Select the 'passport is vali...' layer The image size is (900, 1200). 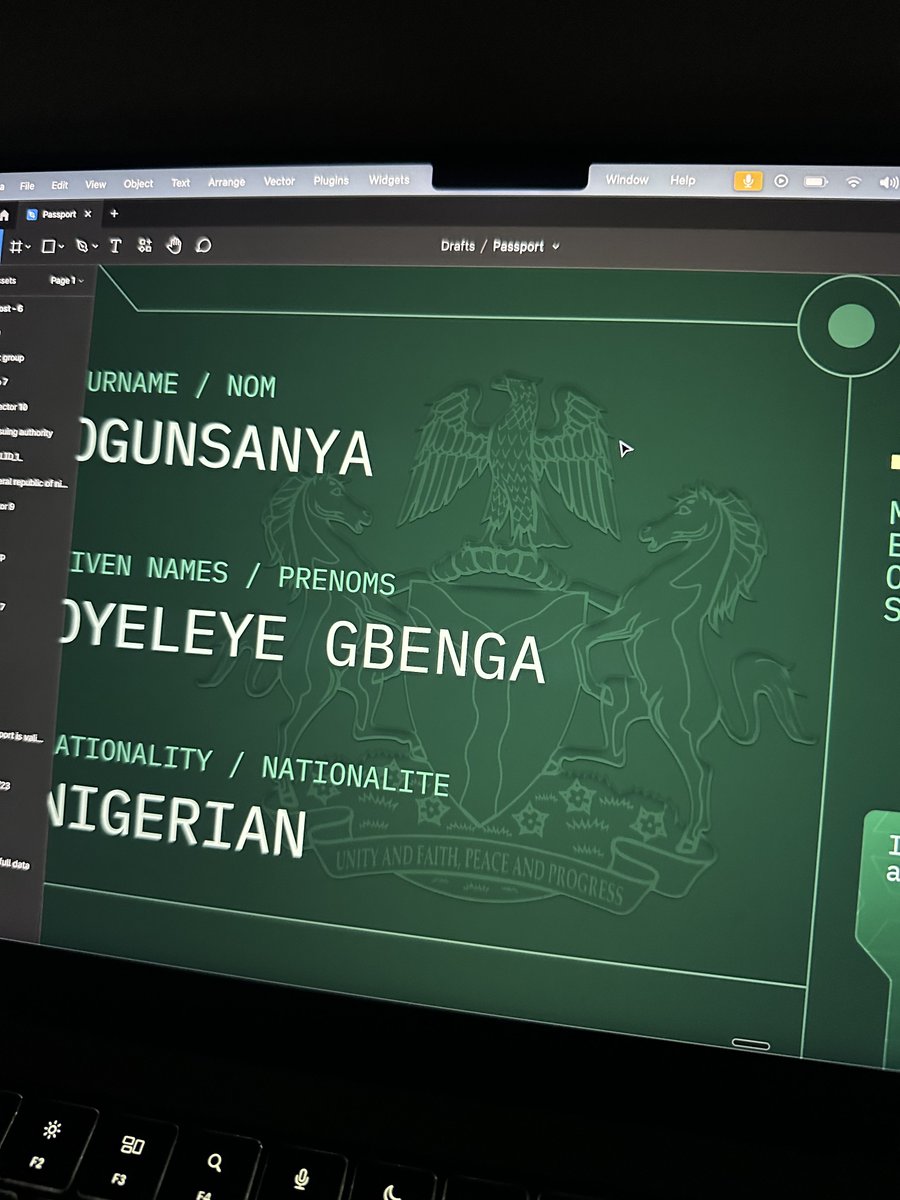(x=21, y=738)
